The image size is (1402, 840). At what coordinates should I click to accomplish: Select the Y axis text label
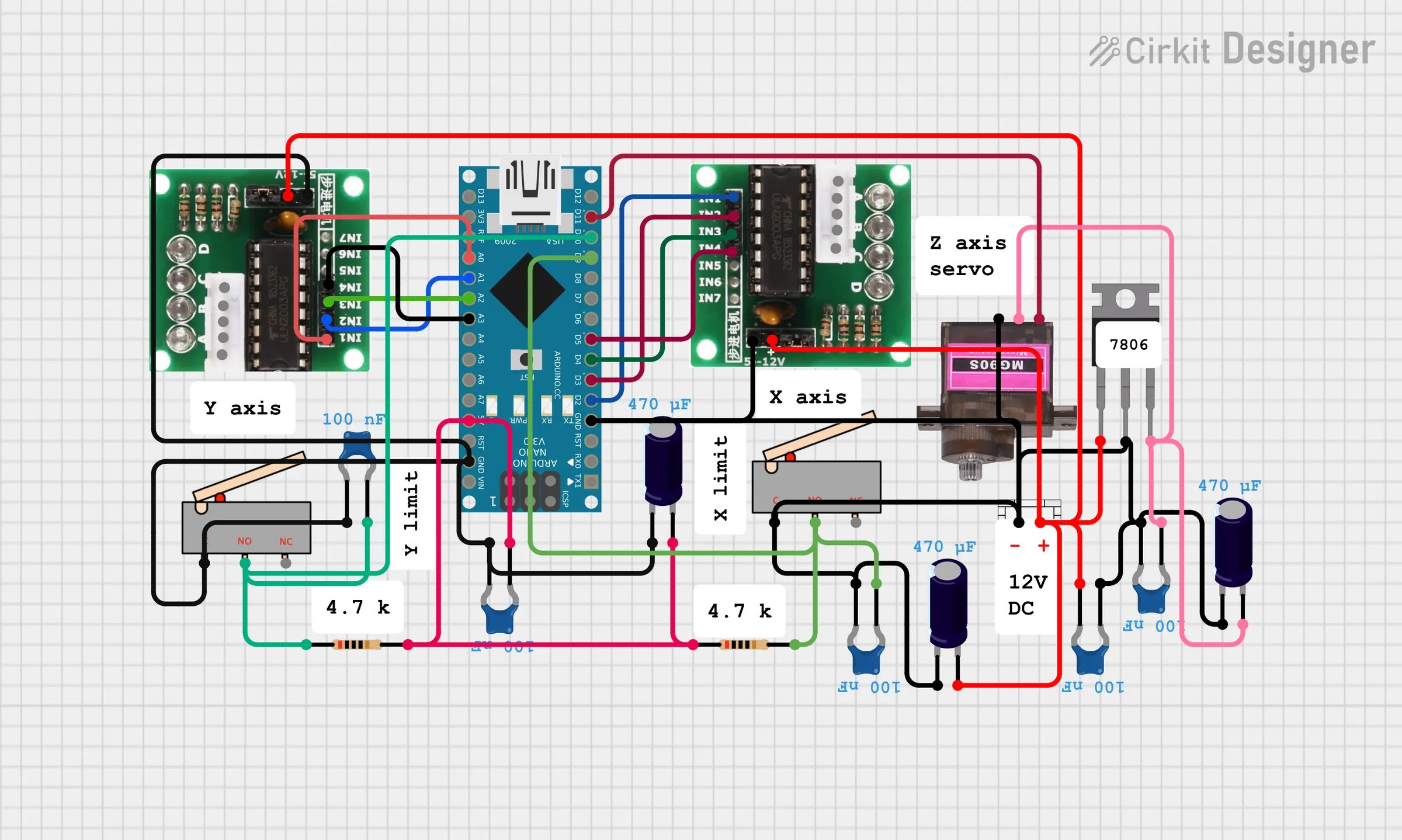point(242,409)
